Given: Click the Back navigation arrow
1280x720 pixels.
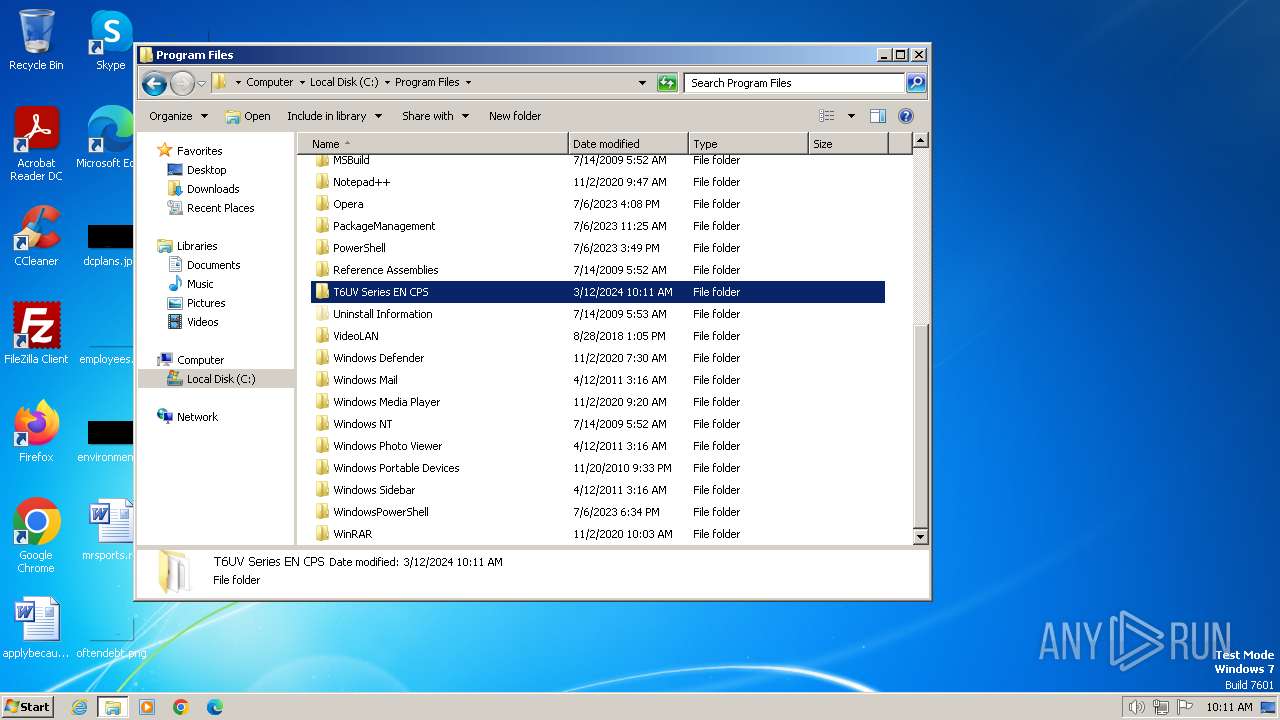Looking at the screenshot, I should (154, 83).
